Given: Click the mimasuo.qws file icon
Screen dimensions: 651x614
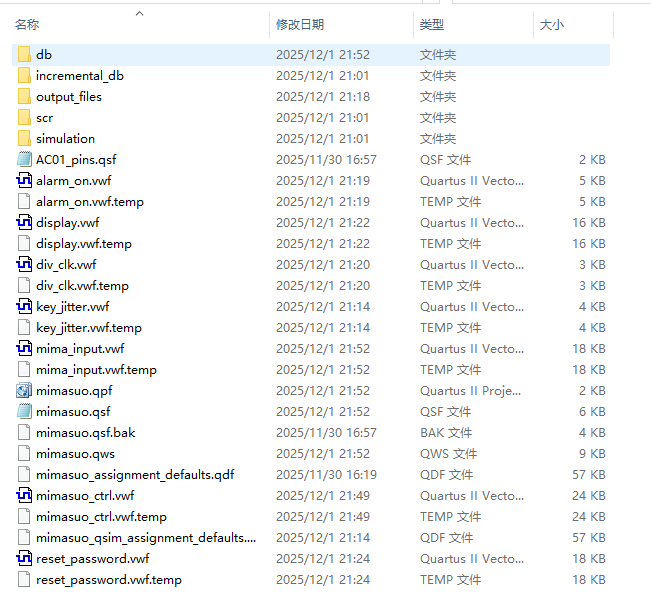Looking at the screenshot, I should [x=24, y=453].
